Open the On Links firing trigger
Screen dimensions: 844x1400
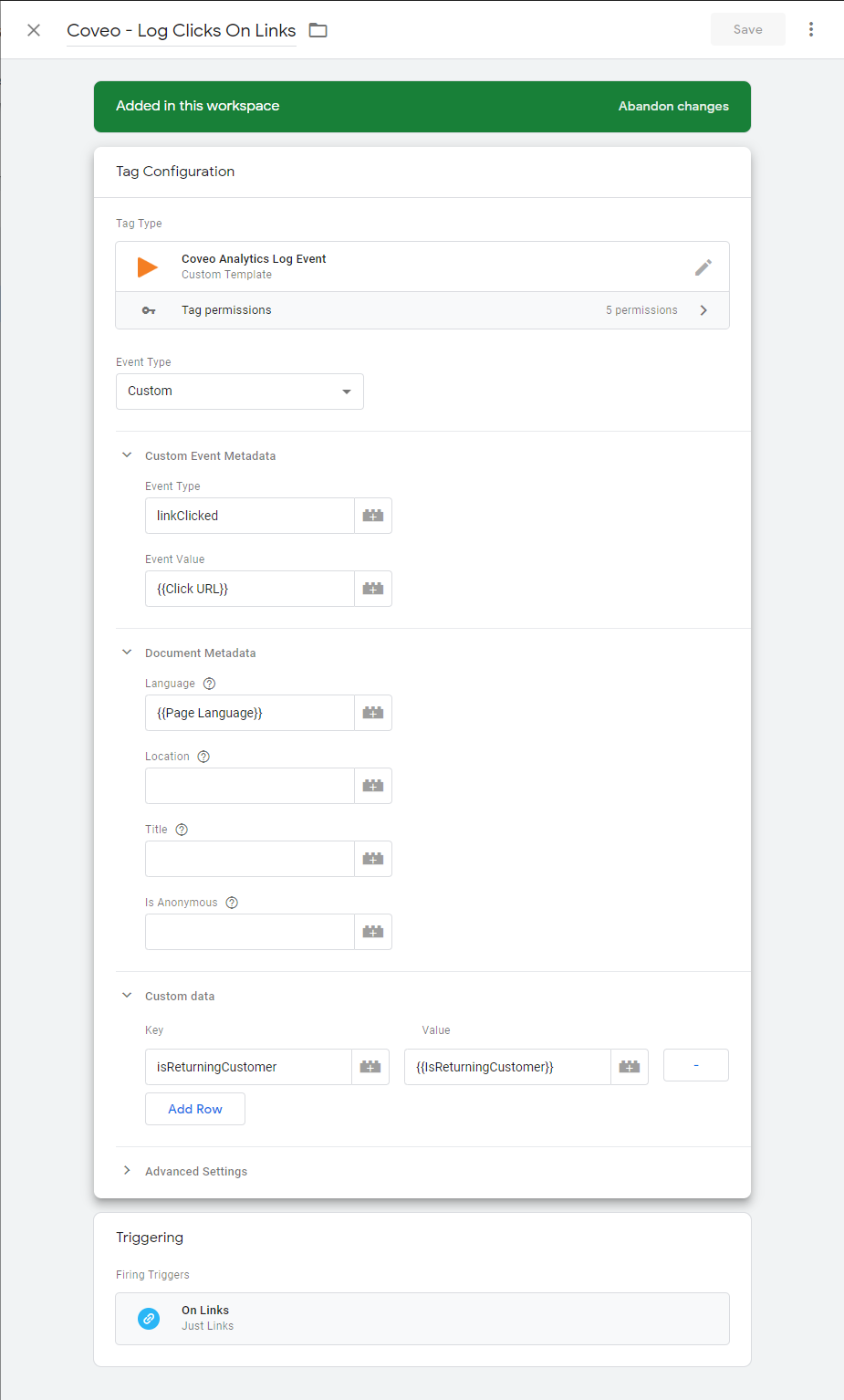(x=422, y=1319)
